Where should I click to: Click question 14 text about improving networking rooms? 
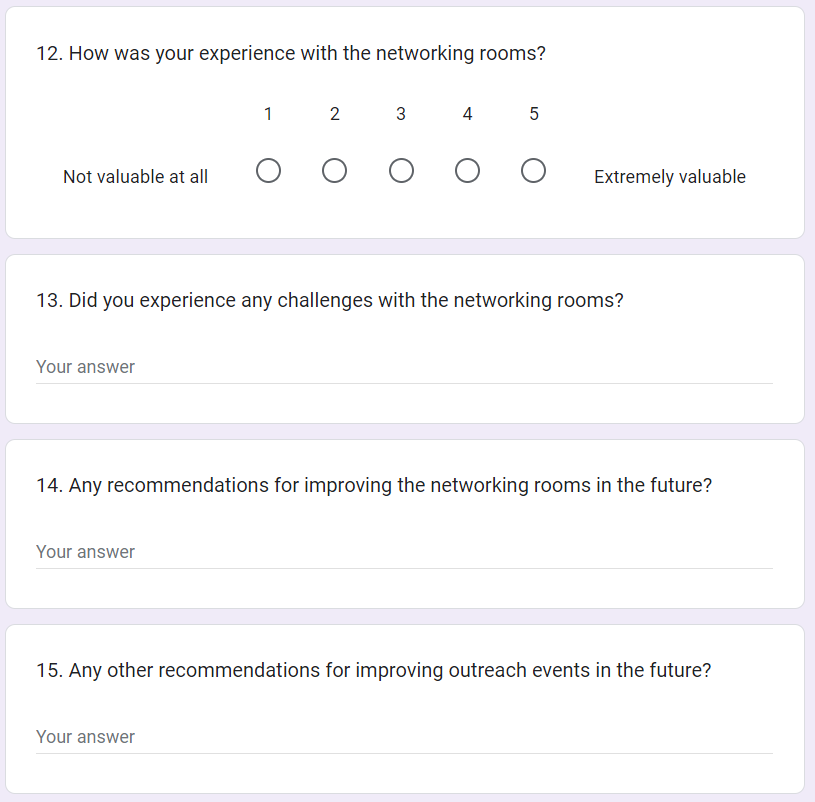[x=374, y=485]
